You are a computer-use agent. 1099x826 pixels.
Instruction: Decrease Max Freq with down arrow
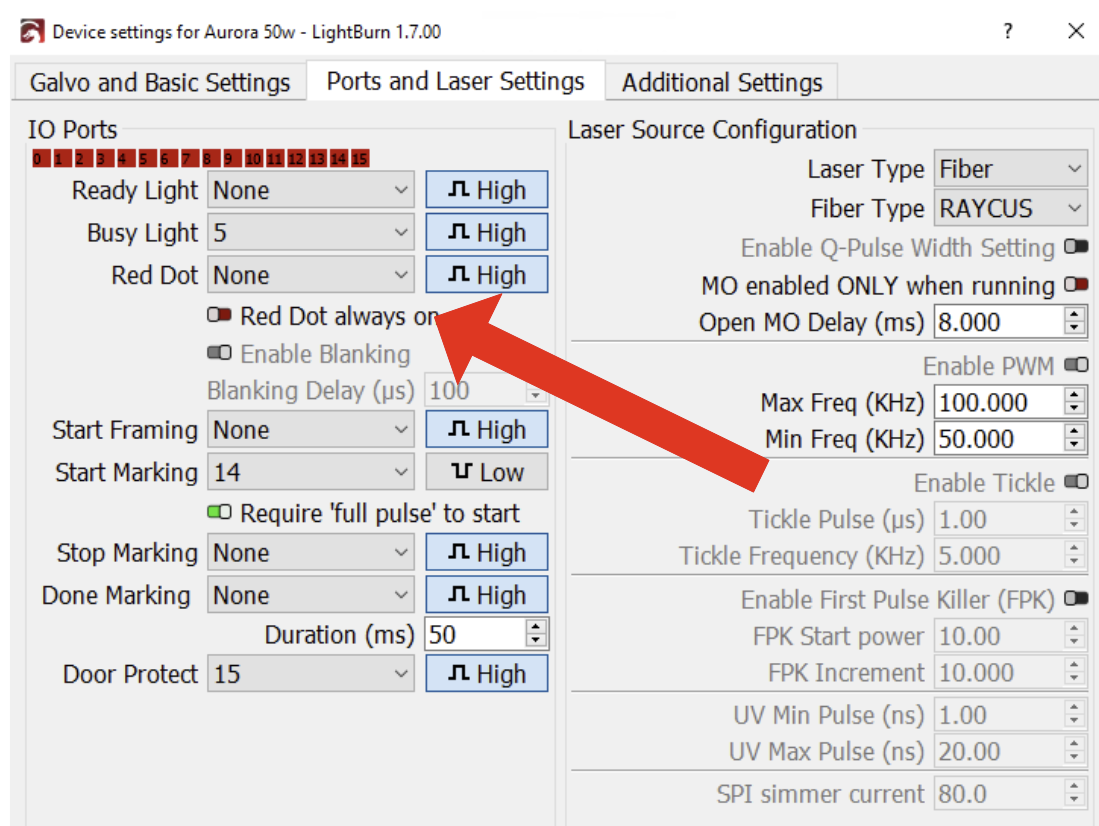(1074, 410)
